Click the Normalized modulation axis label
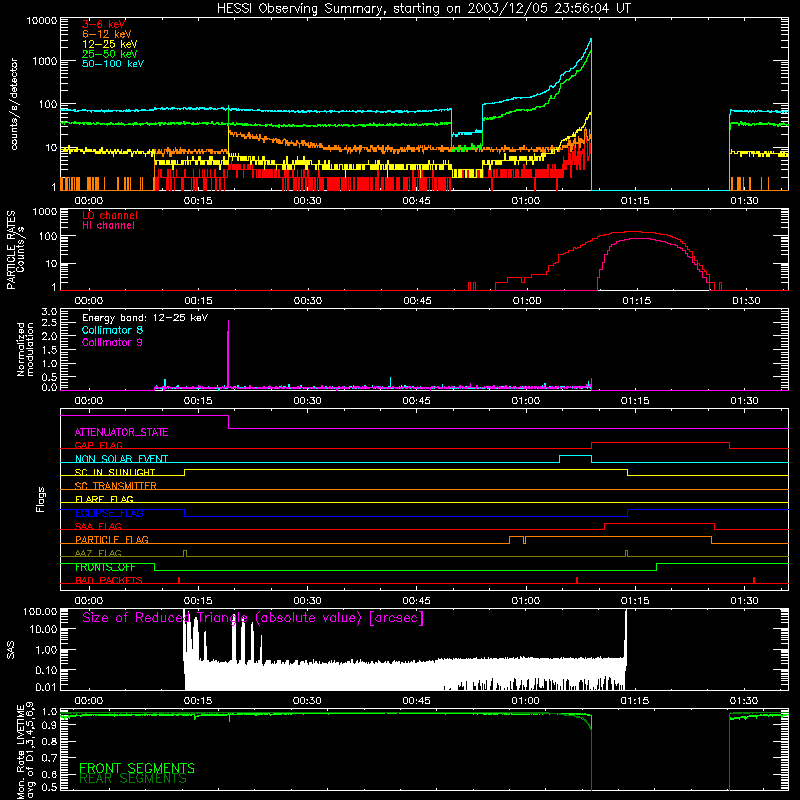Image resolution: width=800 pixels, height=800 pixels. (25, 349)
